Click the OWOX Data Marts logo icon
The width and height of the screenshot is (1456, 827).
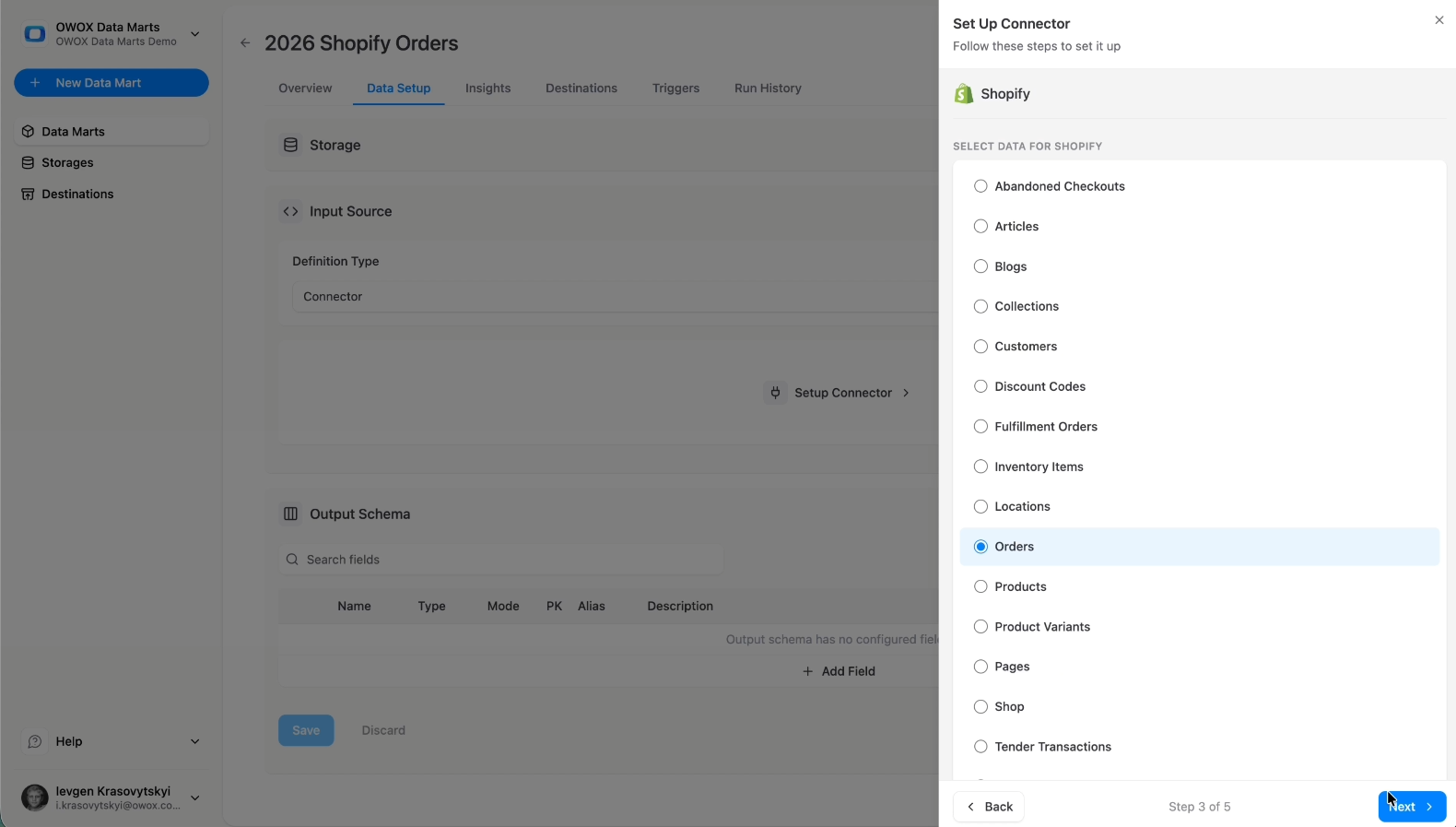[35, 34]
